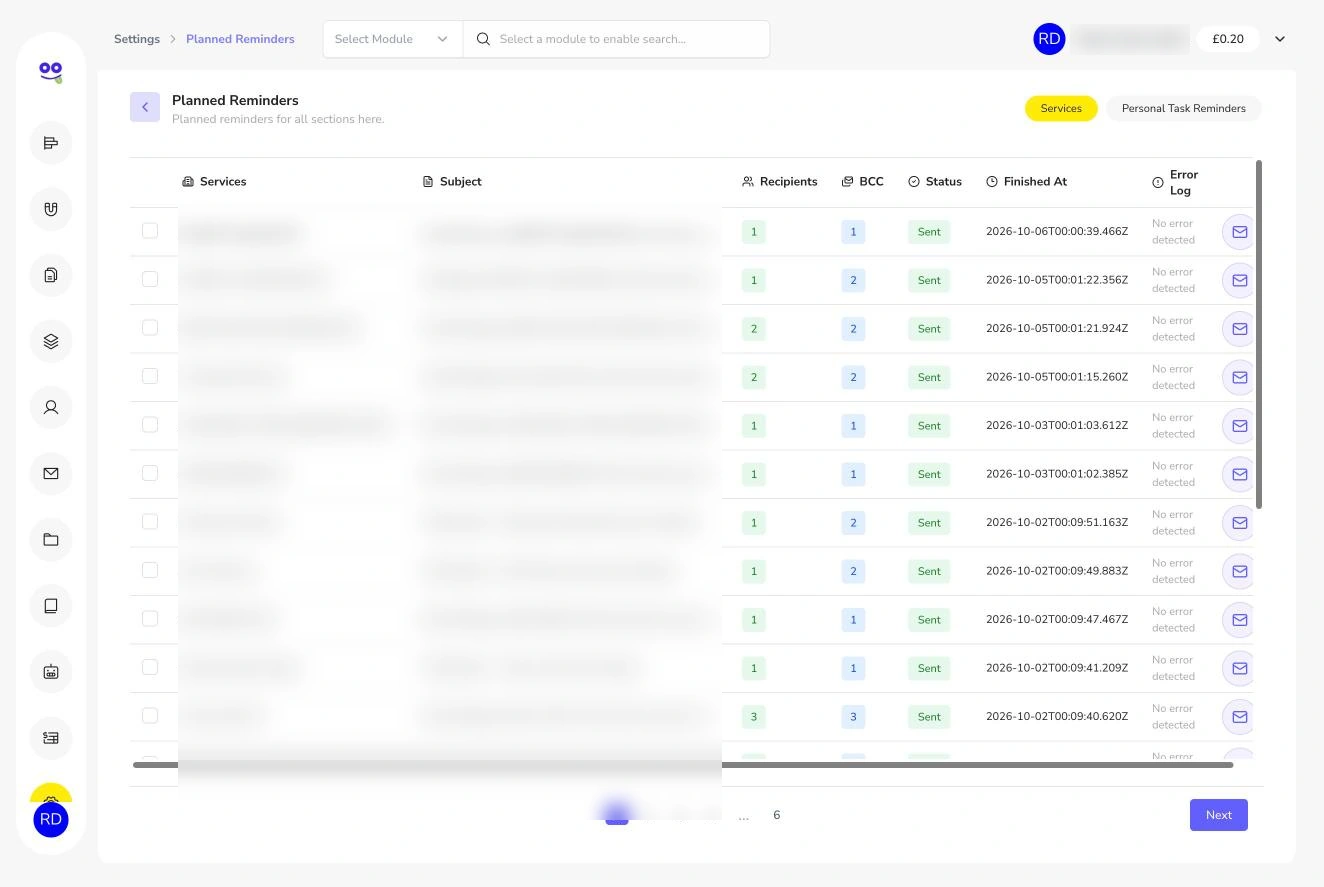Screen dimensions: 1324x887
Task: Tick checkbox for row finished 2026-10-02T00:09:51.163Z
Action: coord(150,521)
